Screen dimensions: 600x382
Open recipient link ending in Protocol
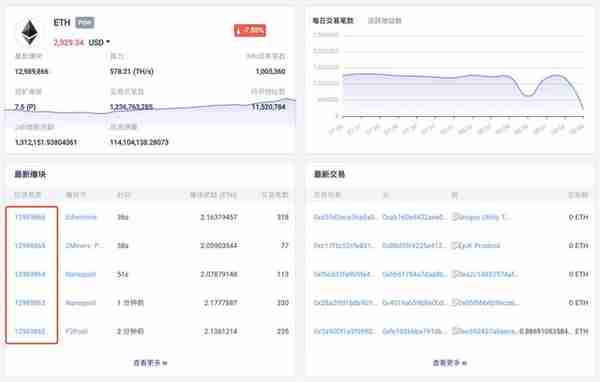tap(480, 245)
